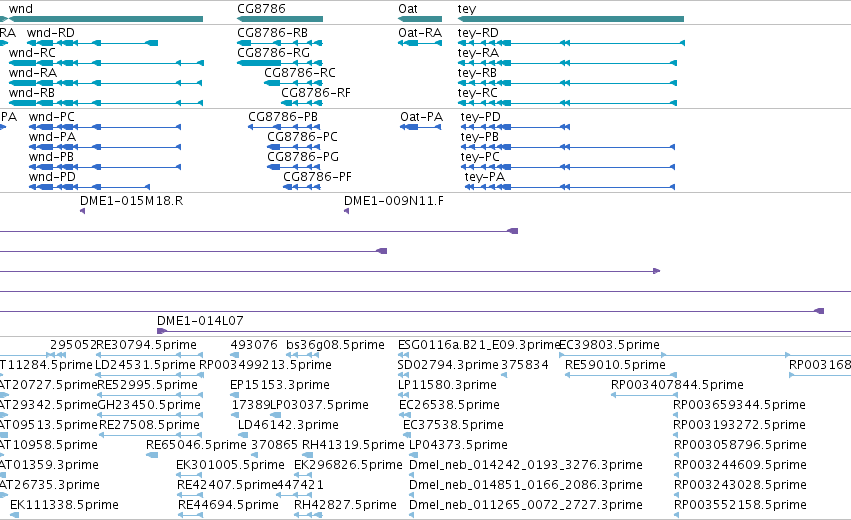Open transcript wnd-RD
Viewport: 851px width, 520px height.
pyautogui.click(x=50, y=33)
